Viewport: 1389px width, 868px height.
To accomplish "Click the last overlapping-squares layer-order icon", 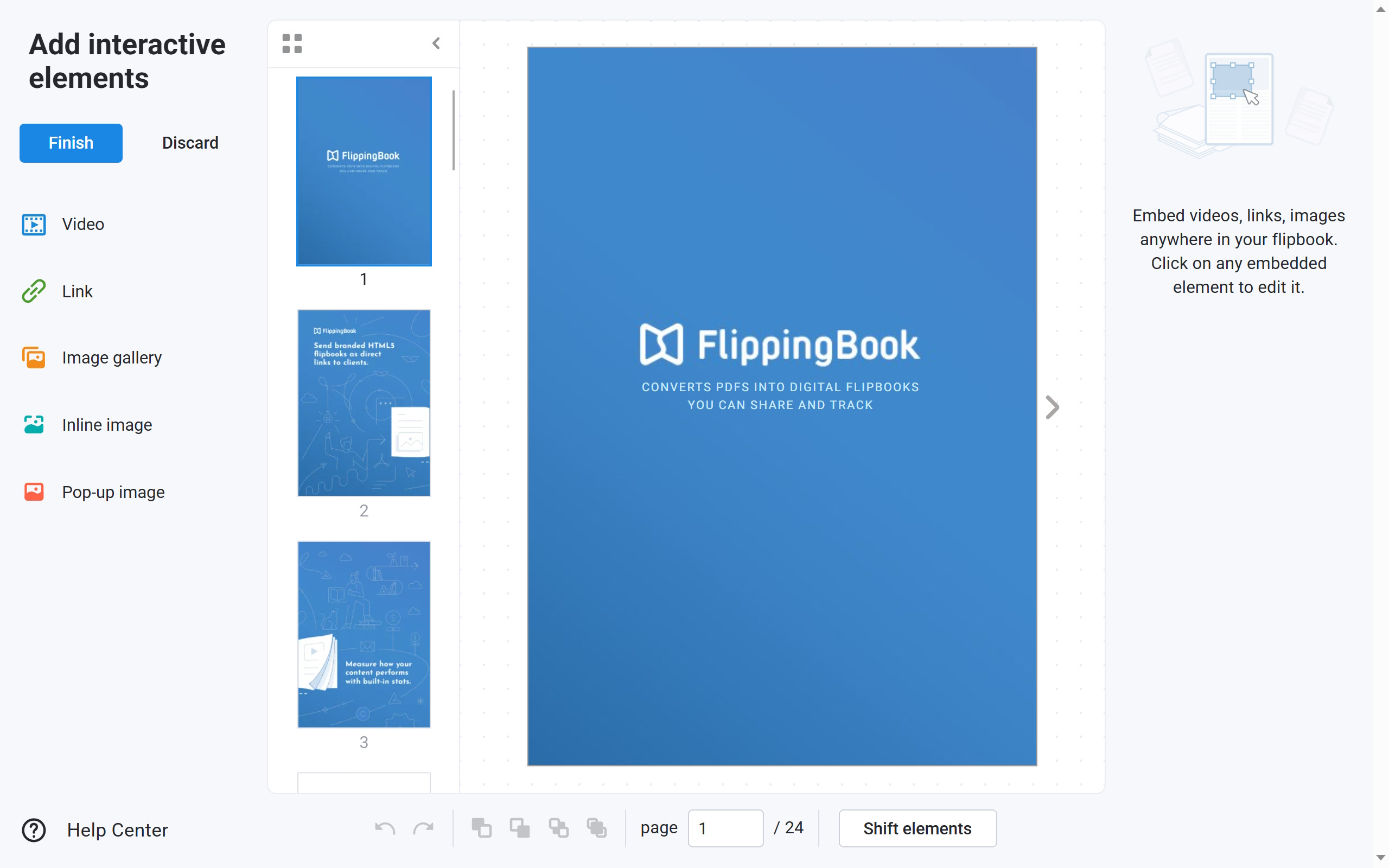I will click(x=597, y=828).
